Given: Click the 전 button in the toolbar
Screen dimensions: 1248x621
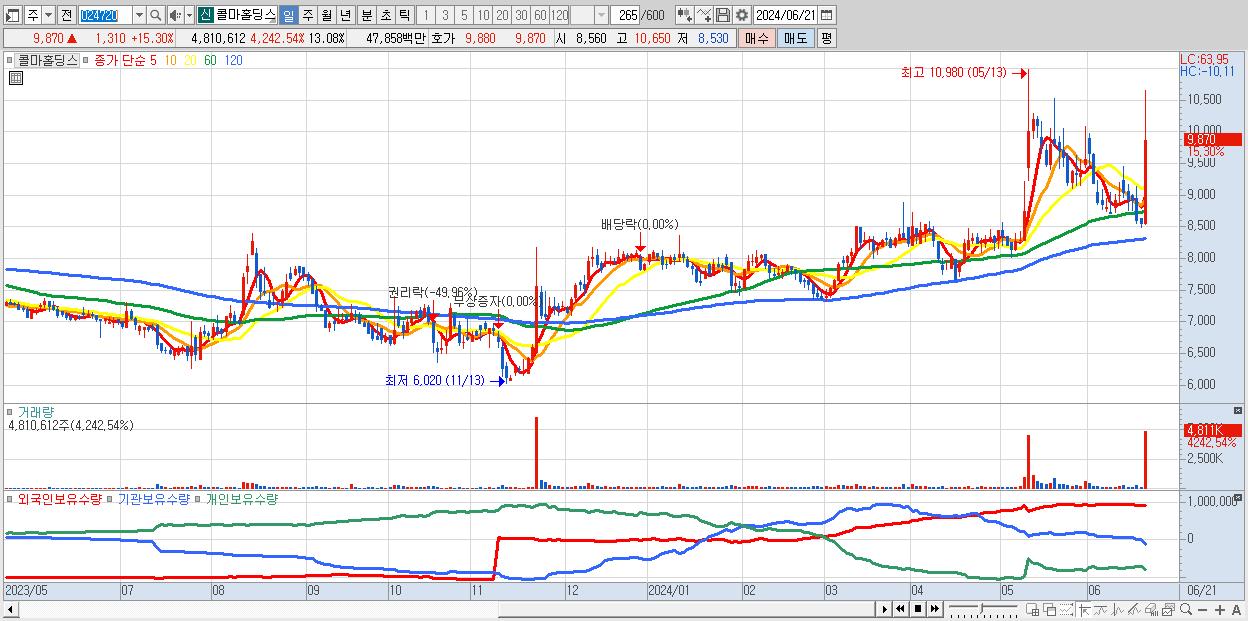Looking at the screenshot, I should [66, 15].
